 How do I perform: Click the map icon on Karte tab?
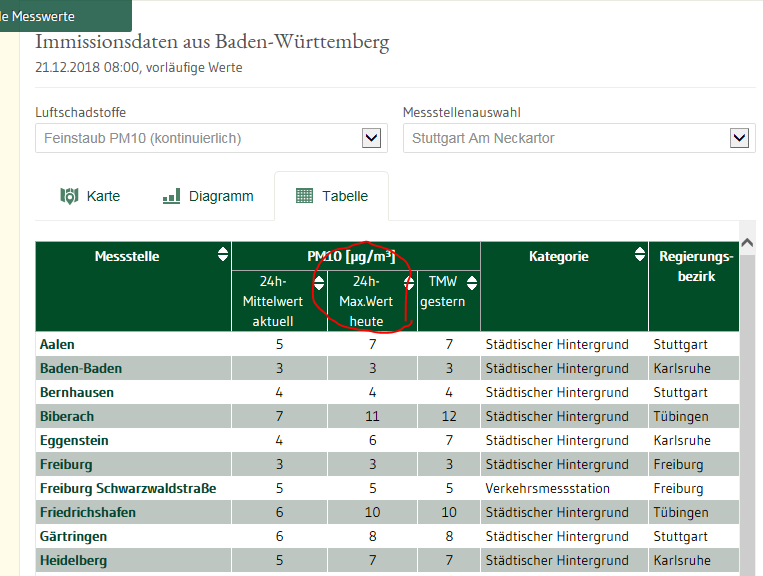click(69, 196)
